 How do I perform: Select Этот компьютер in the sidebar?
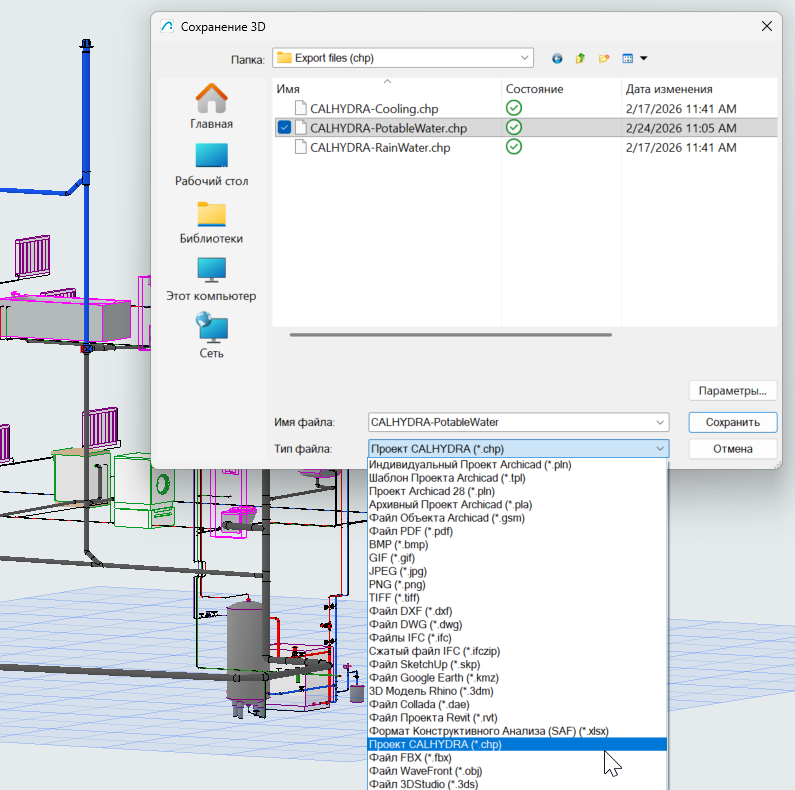(211, 279)
